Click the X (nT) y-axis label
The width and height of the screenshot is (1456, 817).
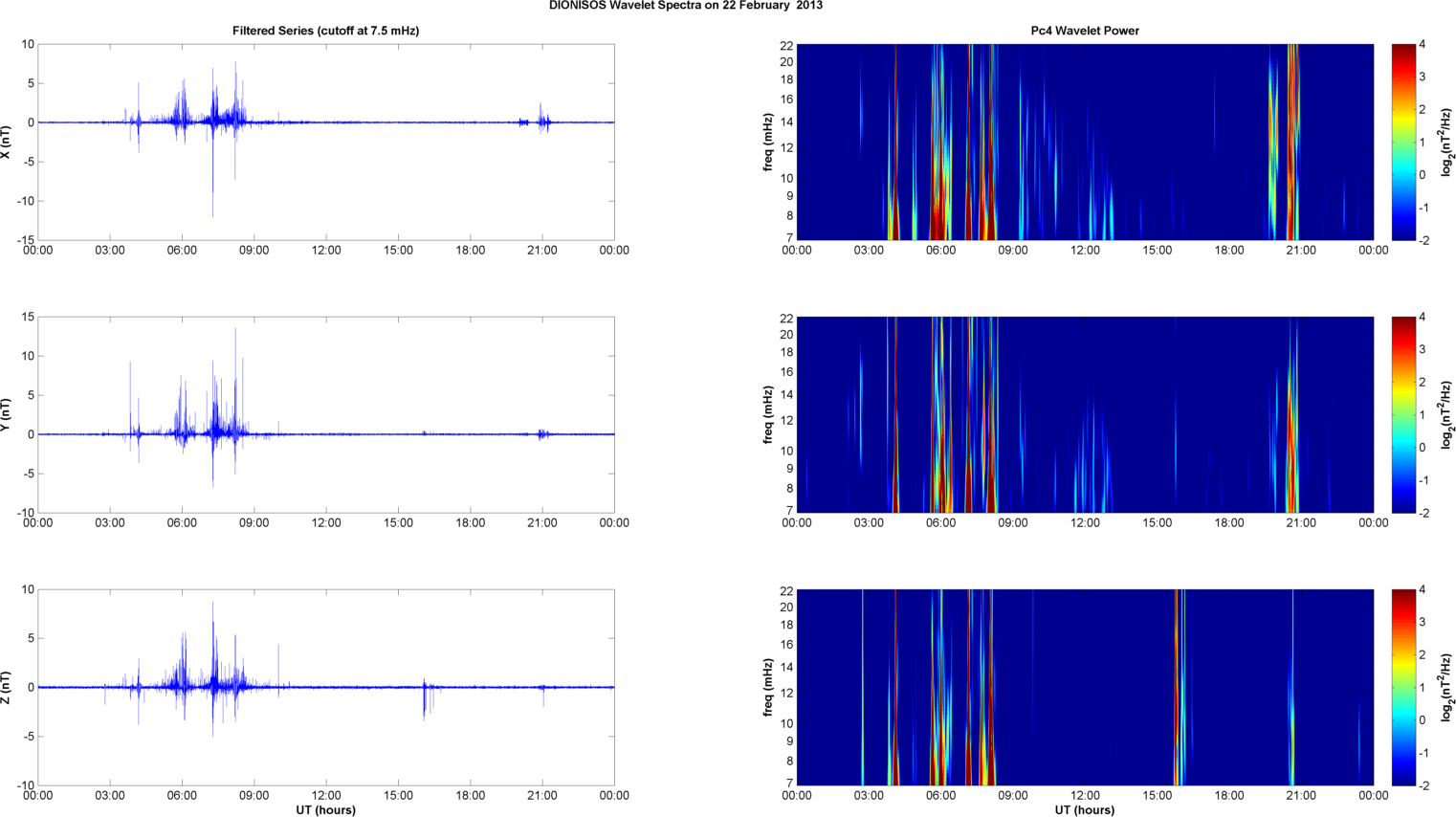click(x=6, y=142)
